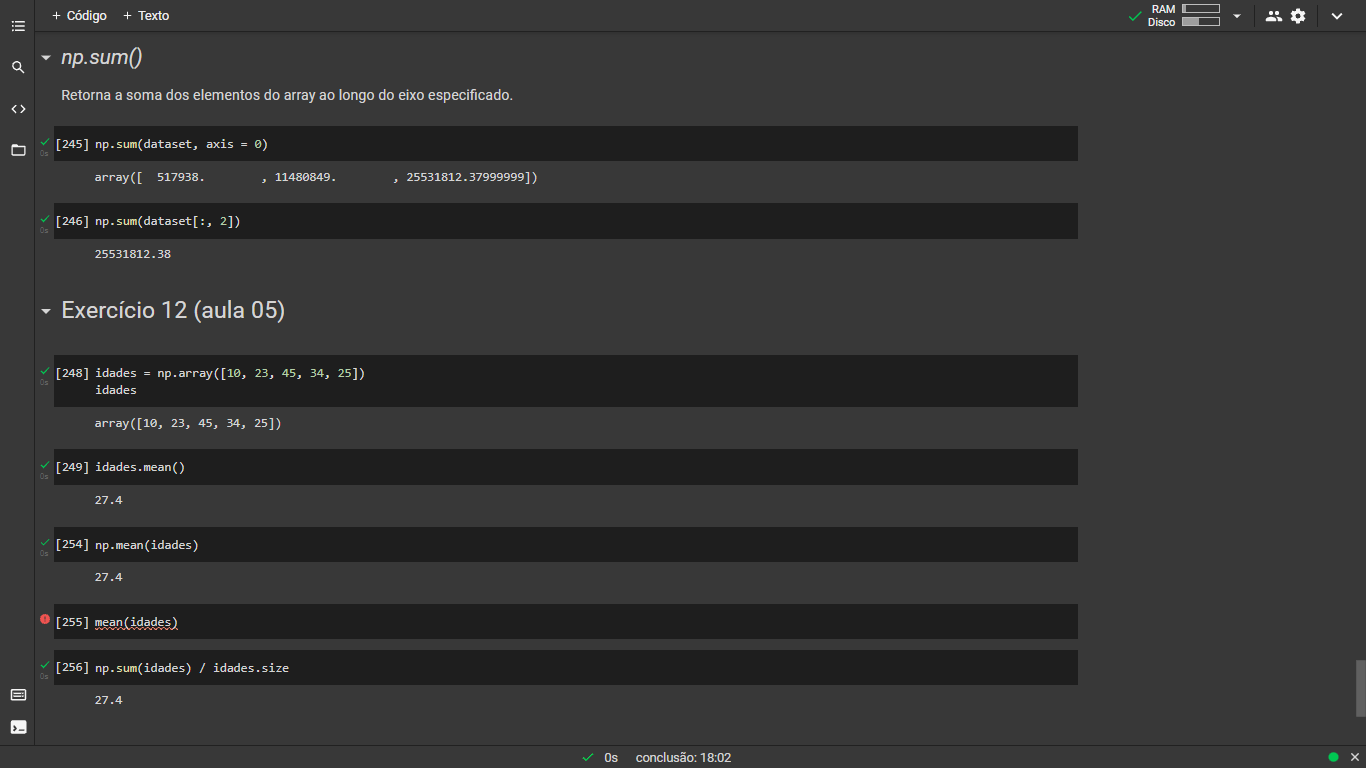Screen dimensions: 1366x768
Task: Click the red error icon of cell 255
Action: click(44, 619)
